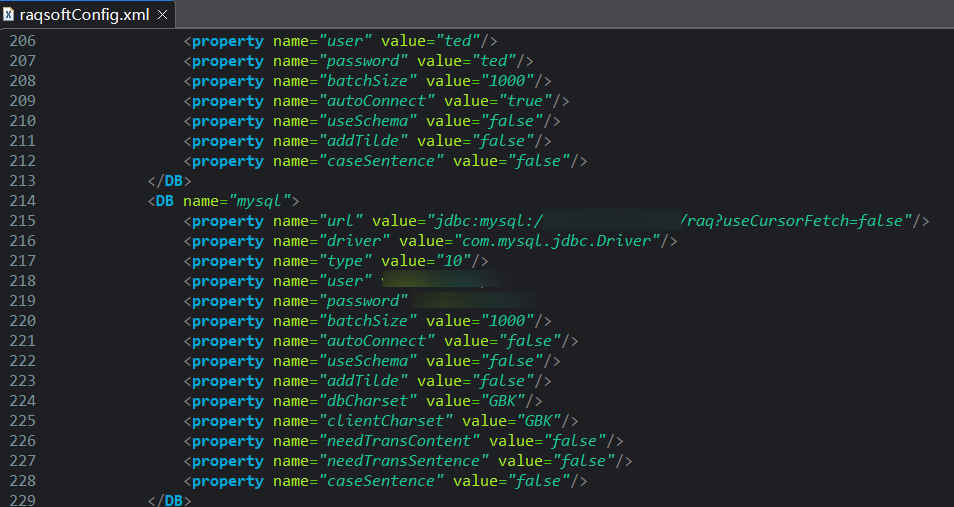The height and width of the screenshot is (507, 954).
Task: Click "GBK" value on the dbCharset line
Action: coord(503,401)
